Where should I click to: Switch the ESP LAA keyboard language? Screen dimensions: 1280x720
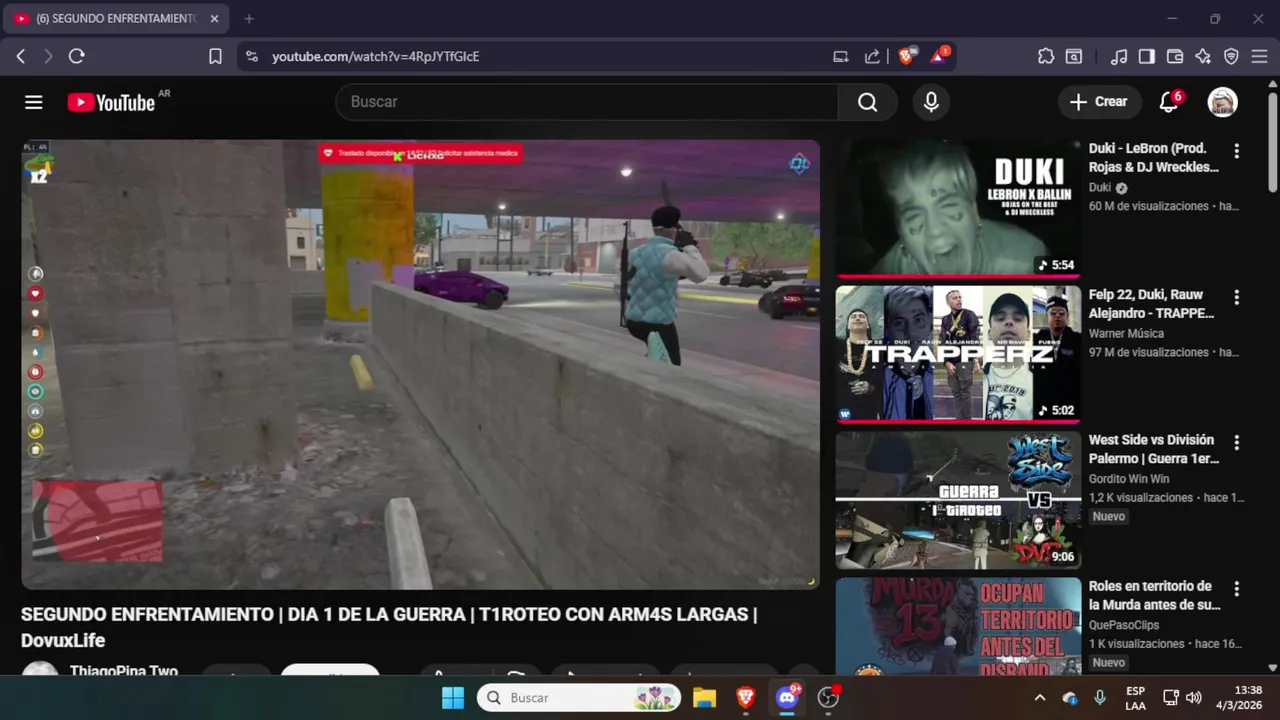tap(1135, 698)
